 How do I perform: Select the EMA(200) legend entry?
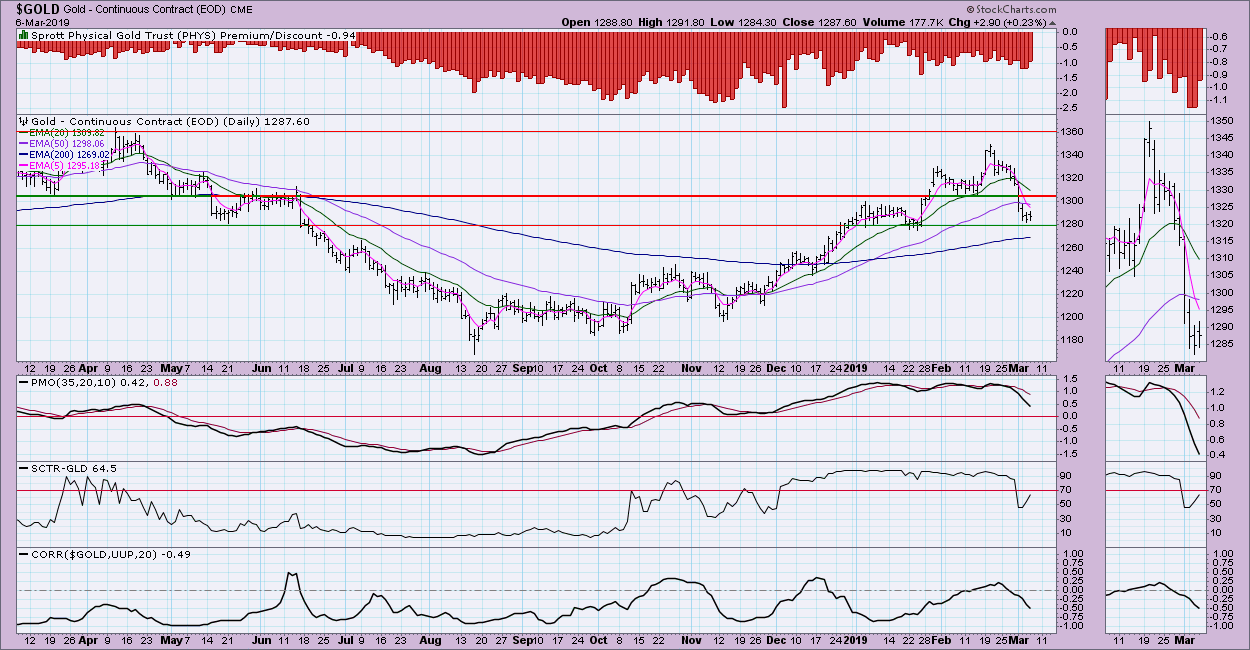(x=70, y=154)
